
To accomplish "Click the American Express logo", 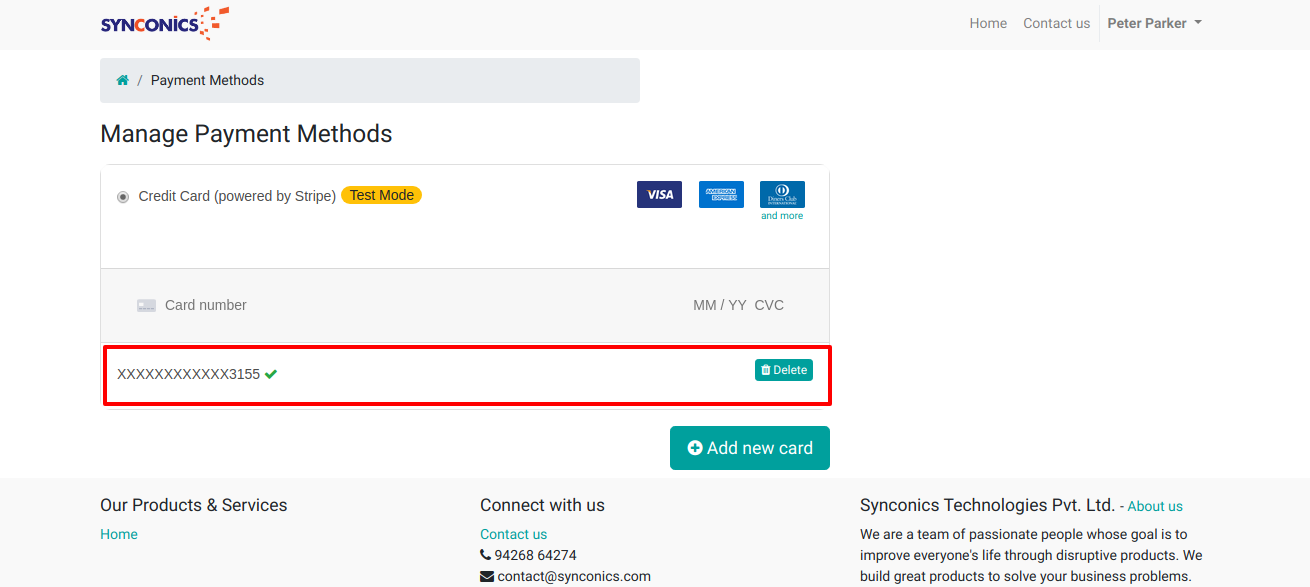I will [x=721, y=194].
